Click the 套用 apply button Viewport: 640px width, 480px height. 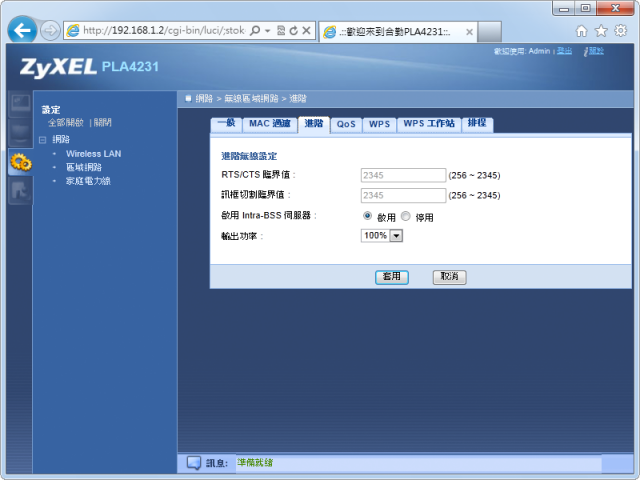(x=392, y=277)
